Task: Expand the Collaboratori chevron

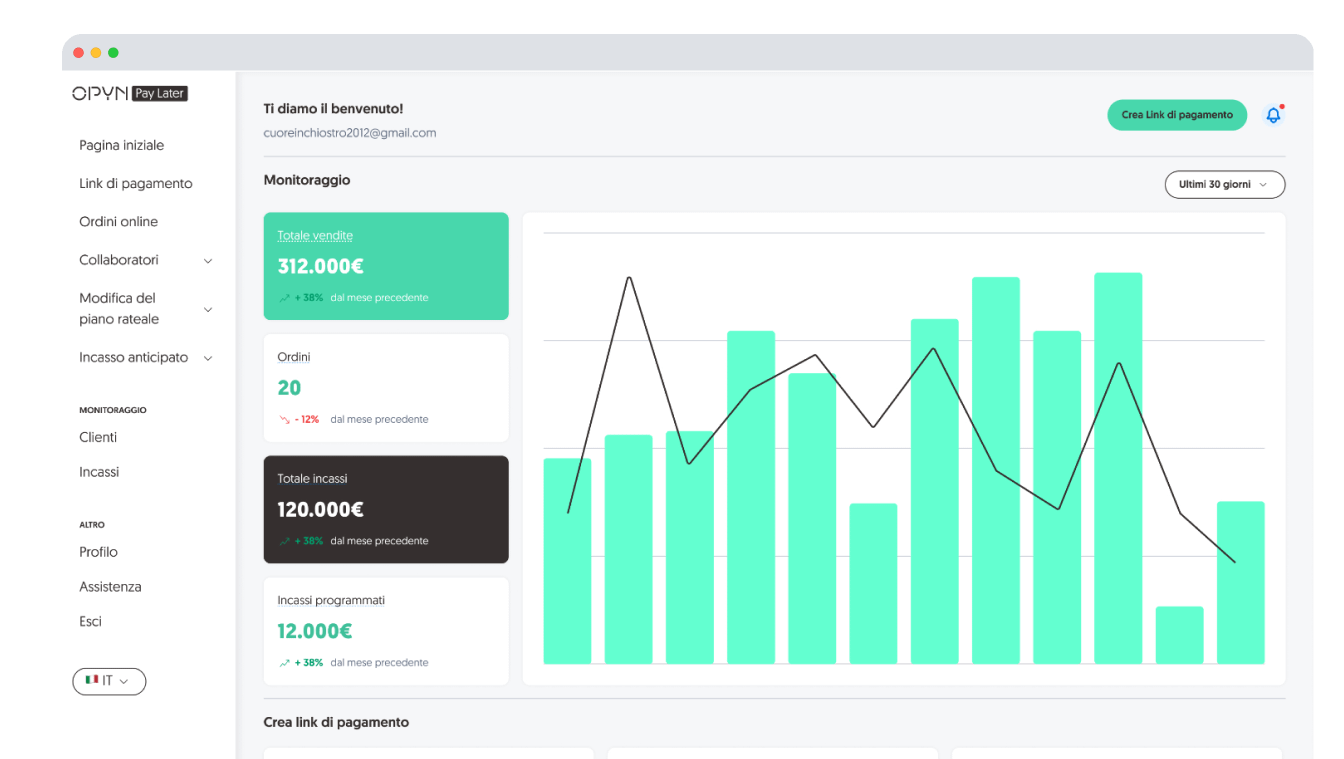Action: [208, 261]
